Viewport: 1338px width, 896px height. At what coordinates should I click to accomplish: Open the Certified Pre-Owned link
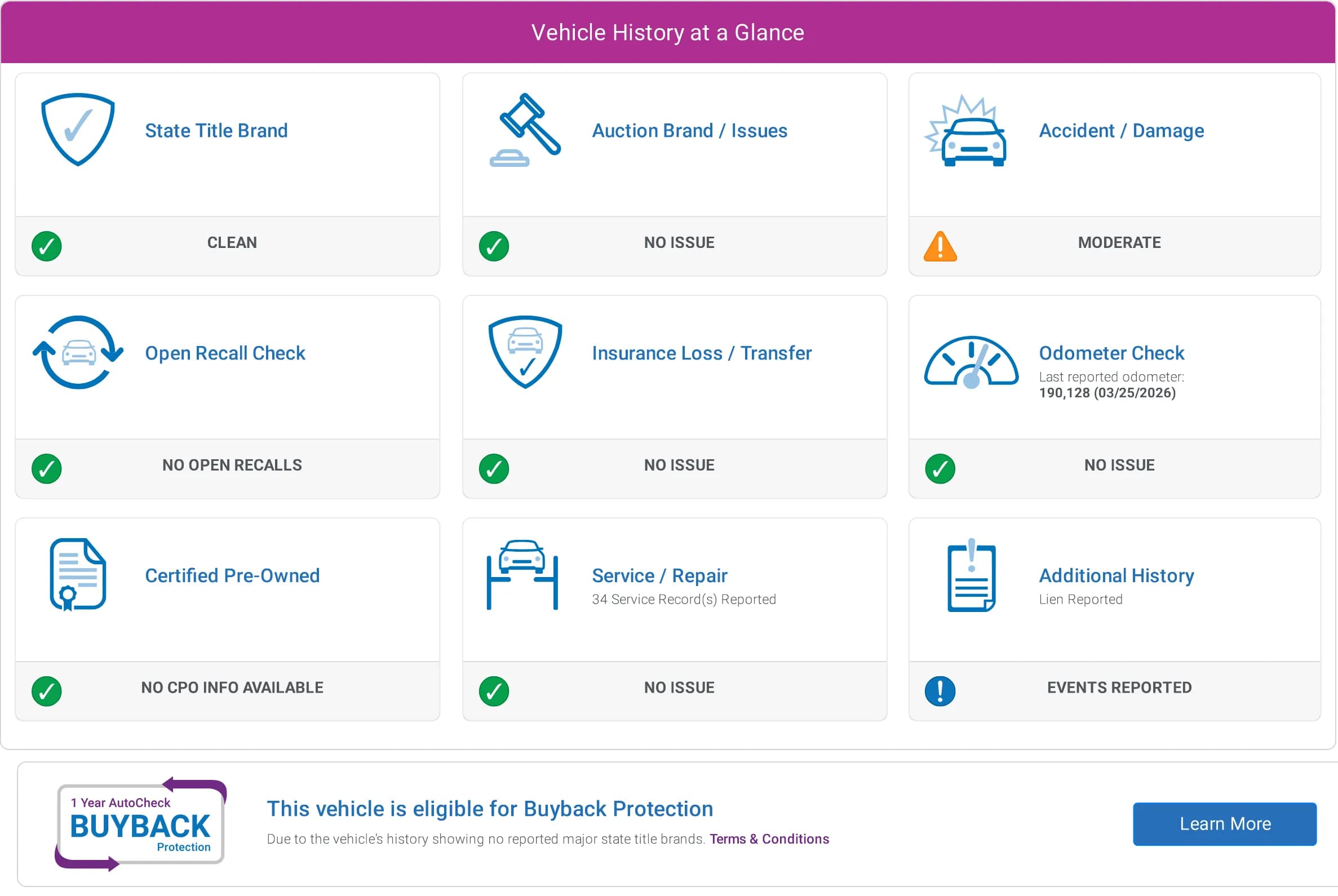[232, 575]
